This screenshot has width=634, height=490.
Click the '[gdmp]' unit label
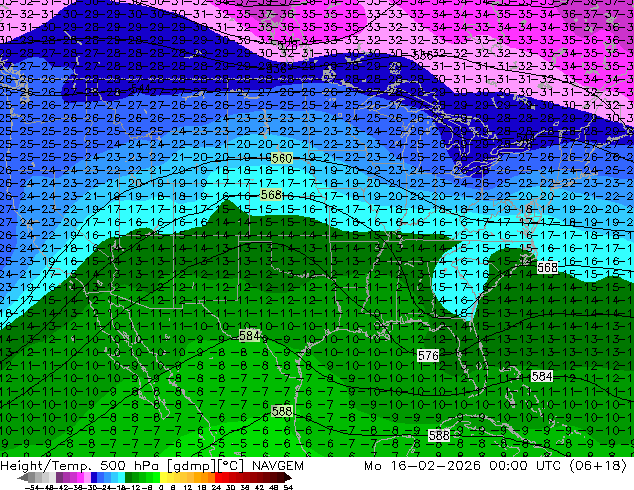point(192,466)
